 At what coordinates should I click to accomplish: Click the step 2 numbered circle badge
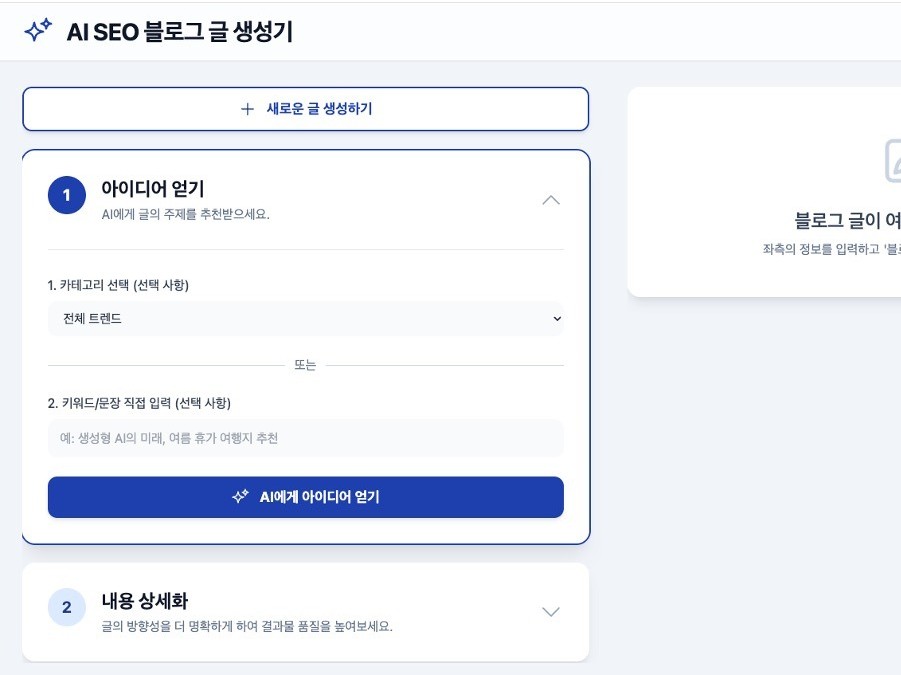tap(67, 608)
